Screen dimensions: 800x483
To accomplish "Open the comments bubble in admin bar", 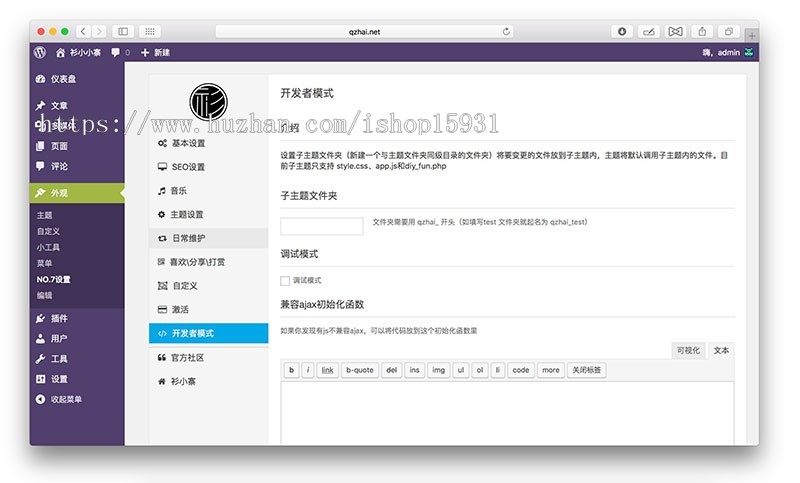I will pos(119,52).
